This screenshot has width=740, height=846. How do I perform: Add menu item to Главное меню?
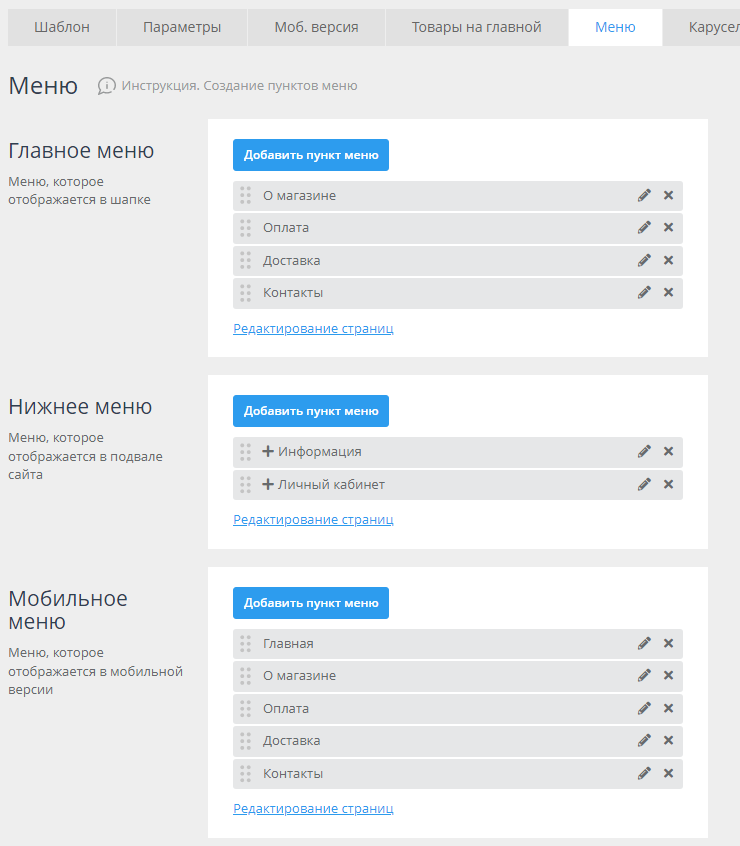311,155
